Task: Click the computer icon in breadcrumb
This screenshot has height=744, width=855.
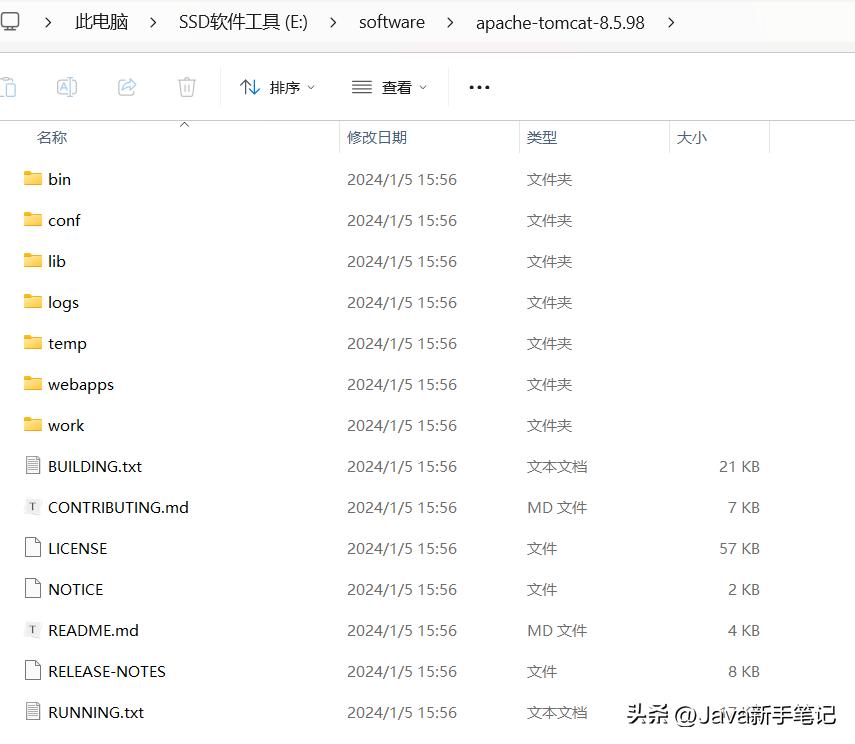Action: tap(9, 21)
